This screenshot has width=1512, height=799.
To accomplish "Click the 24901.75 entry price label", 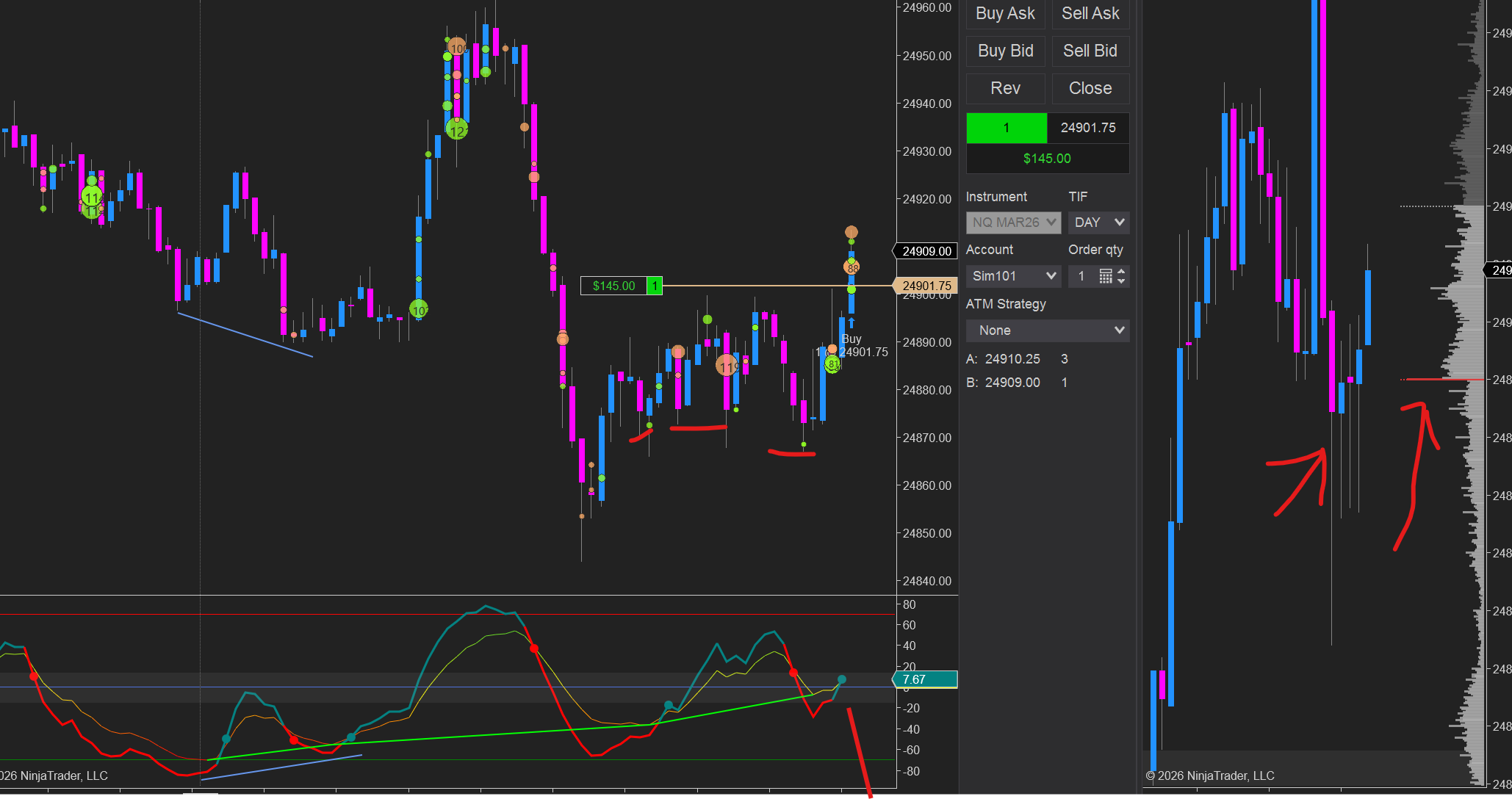I will click(926, 286).
